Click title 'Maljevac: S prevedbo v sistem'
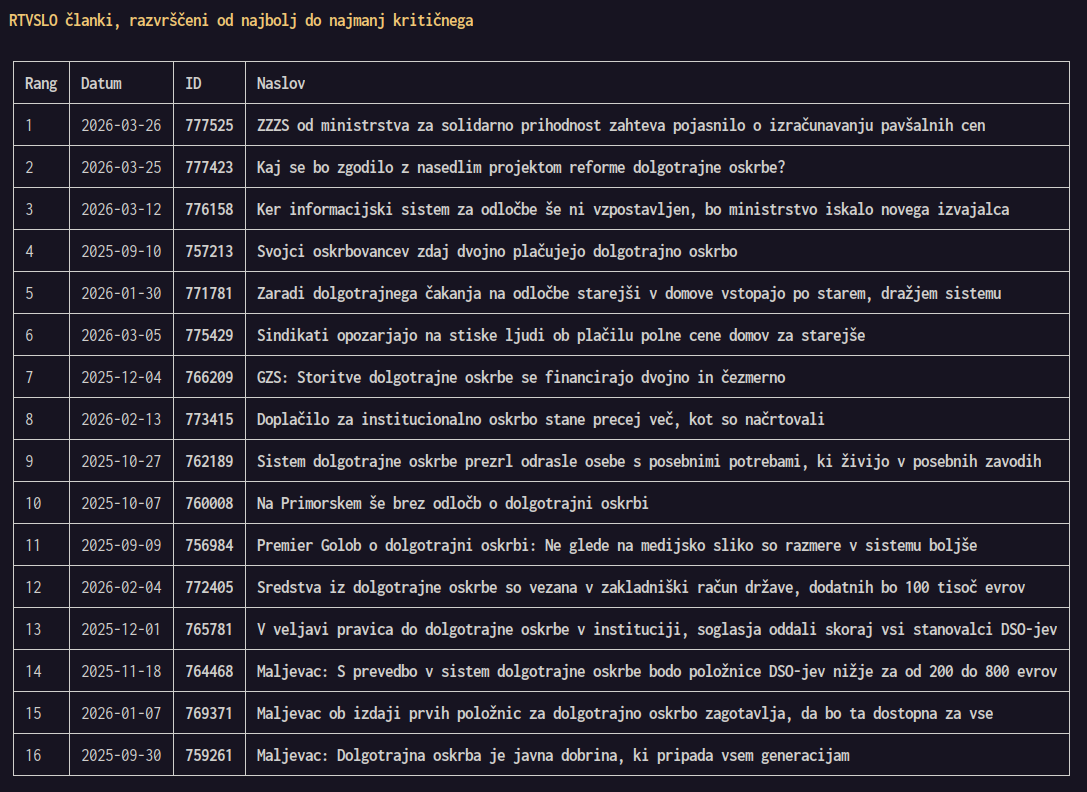This screenshot has height=792, width=1087. click(373, 671)
